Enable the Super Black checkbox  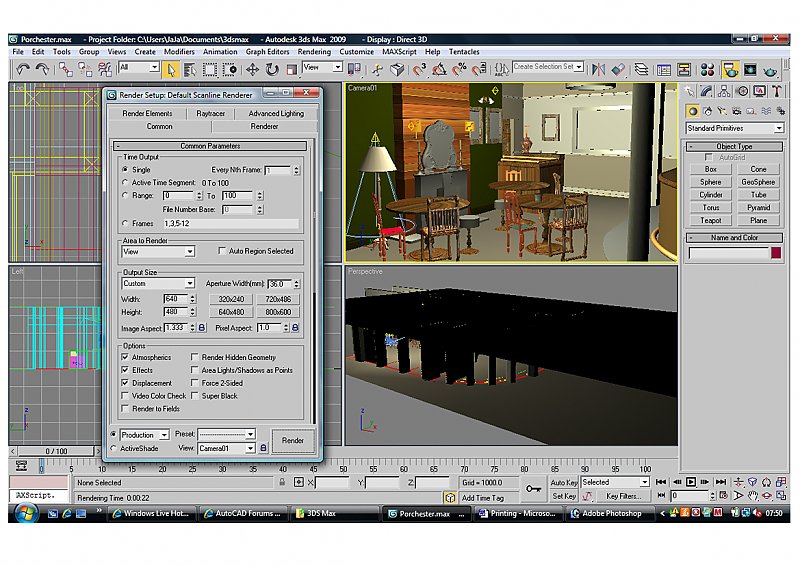pyautogui.click(x=194, y=396)
